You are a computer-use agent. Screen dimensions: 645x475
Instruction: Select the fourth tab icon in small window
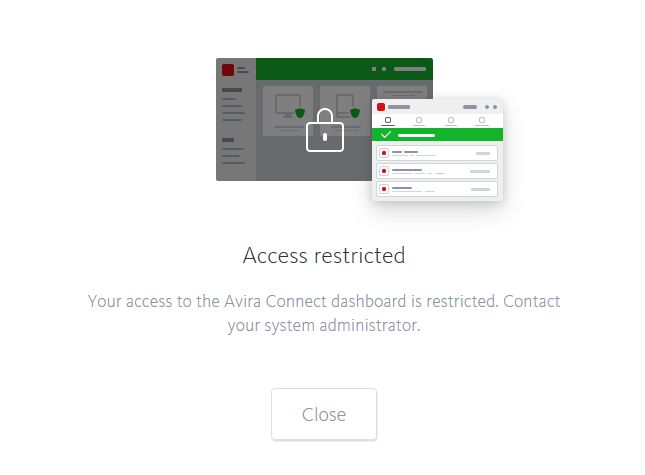click(x=482, y=120)
